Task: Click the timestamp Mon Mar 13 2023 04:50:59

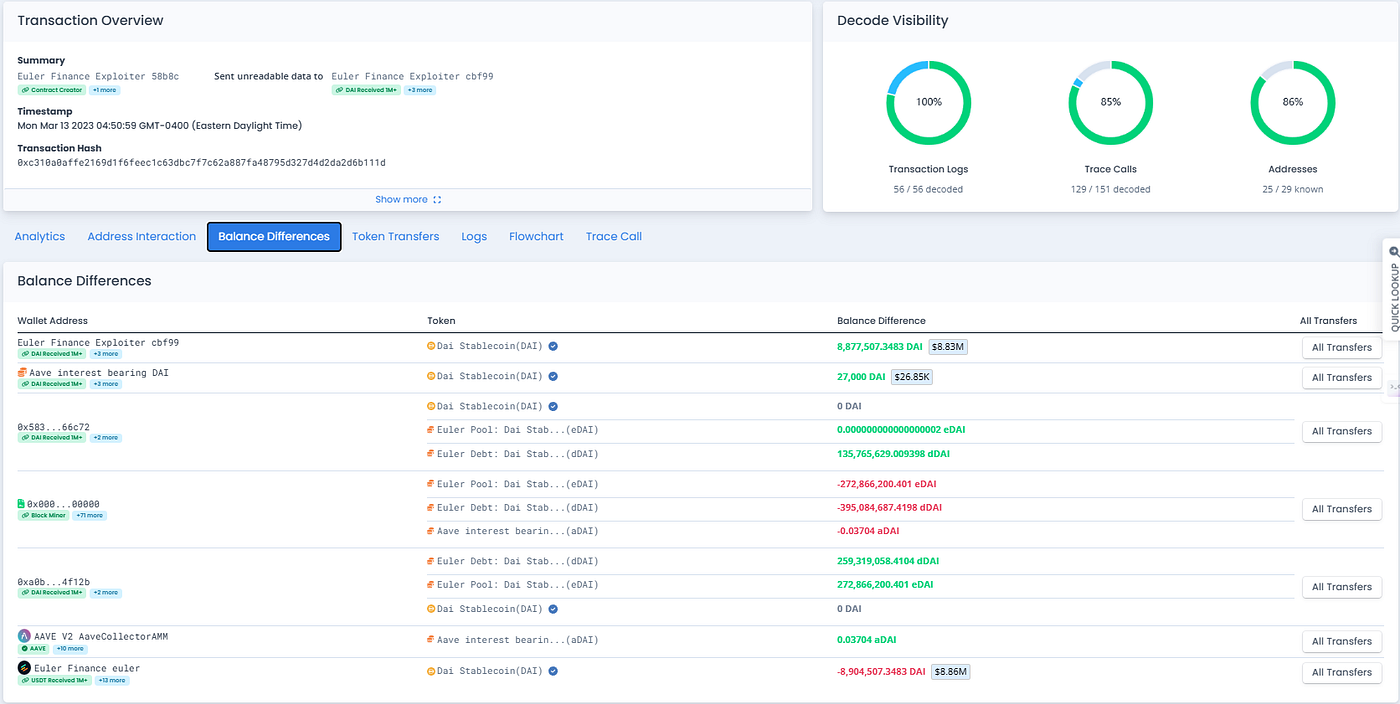Action: [x=159, y=126]
